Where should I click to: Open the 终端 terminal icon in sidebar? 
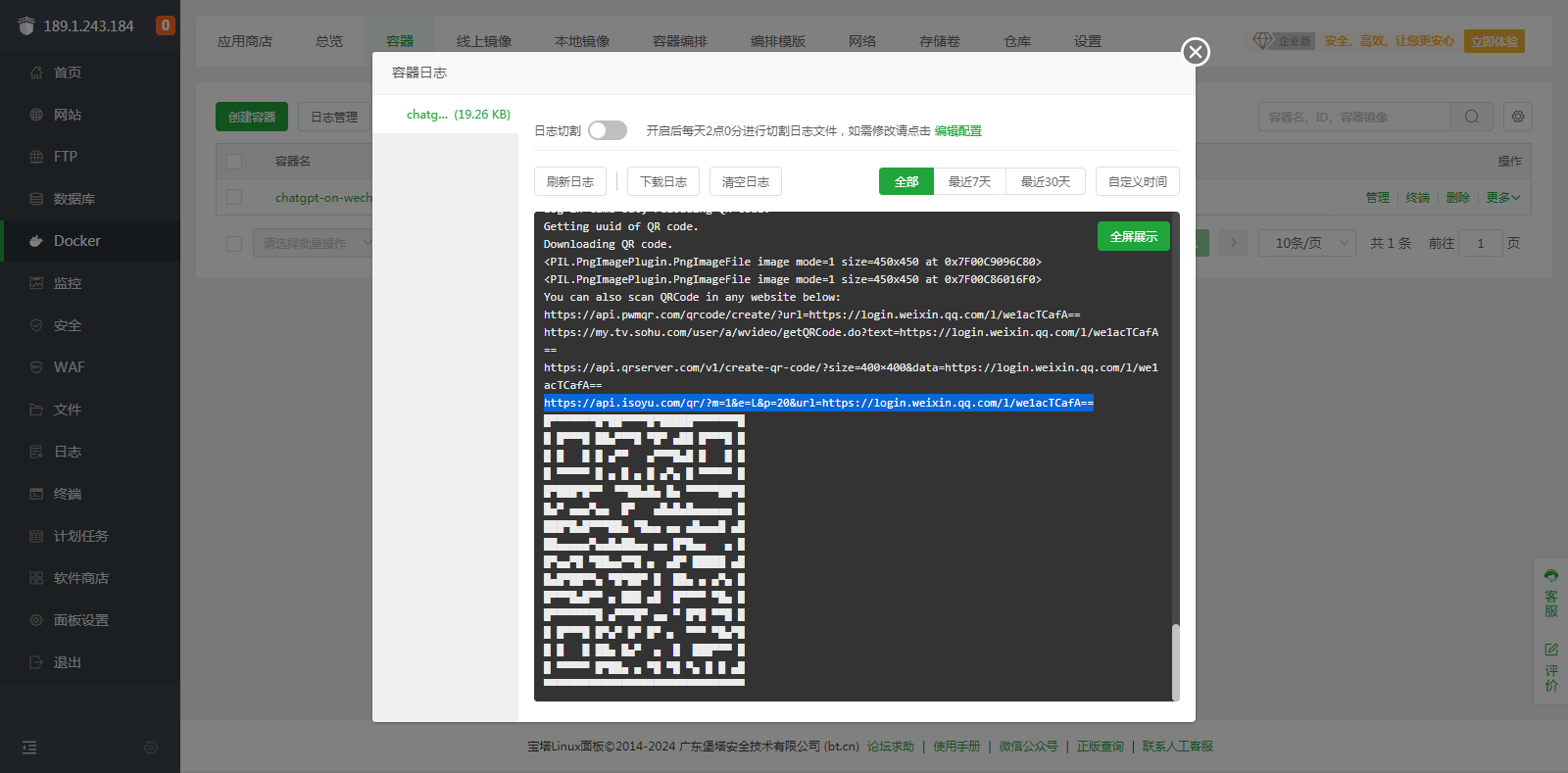[36, 494]
